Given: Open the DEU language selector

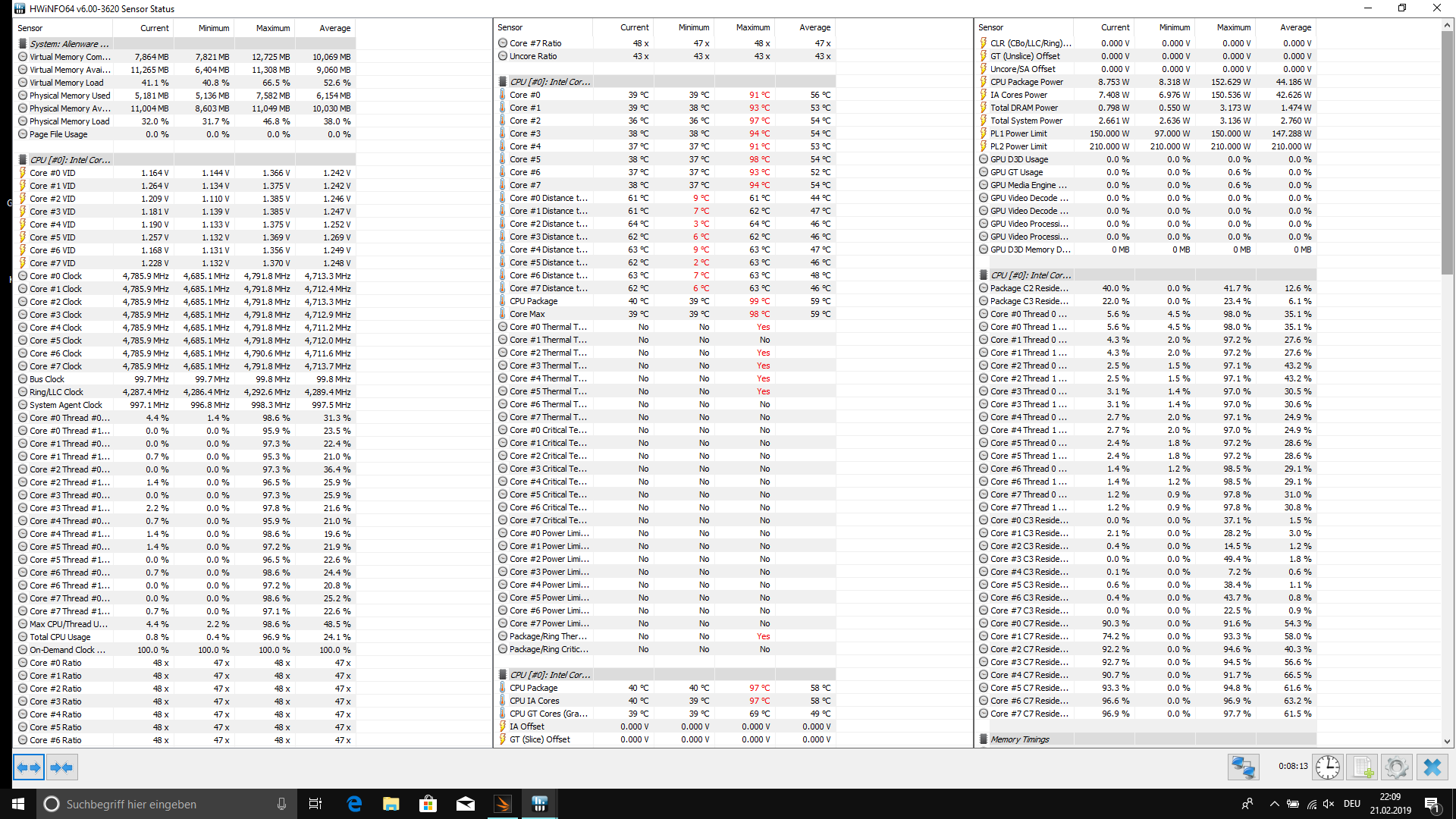Looking at the screenshot, I should pos(1351,804).
